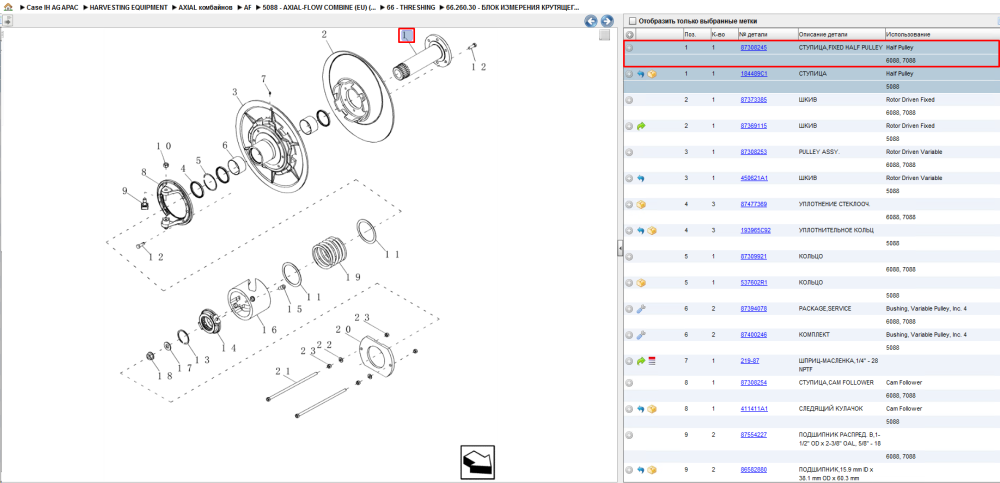Click blue replacement arrow for 450621A1
Image resolution: width=1000 pixels, height=483 pixels.
(x=641, y=178)
